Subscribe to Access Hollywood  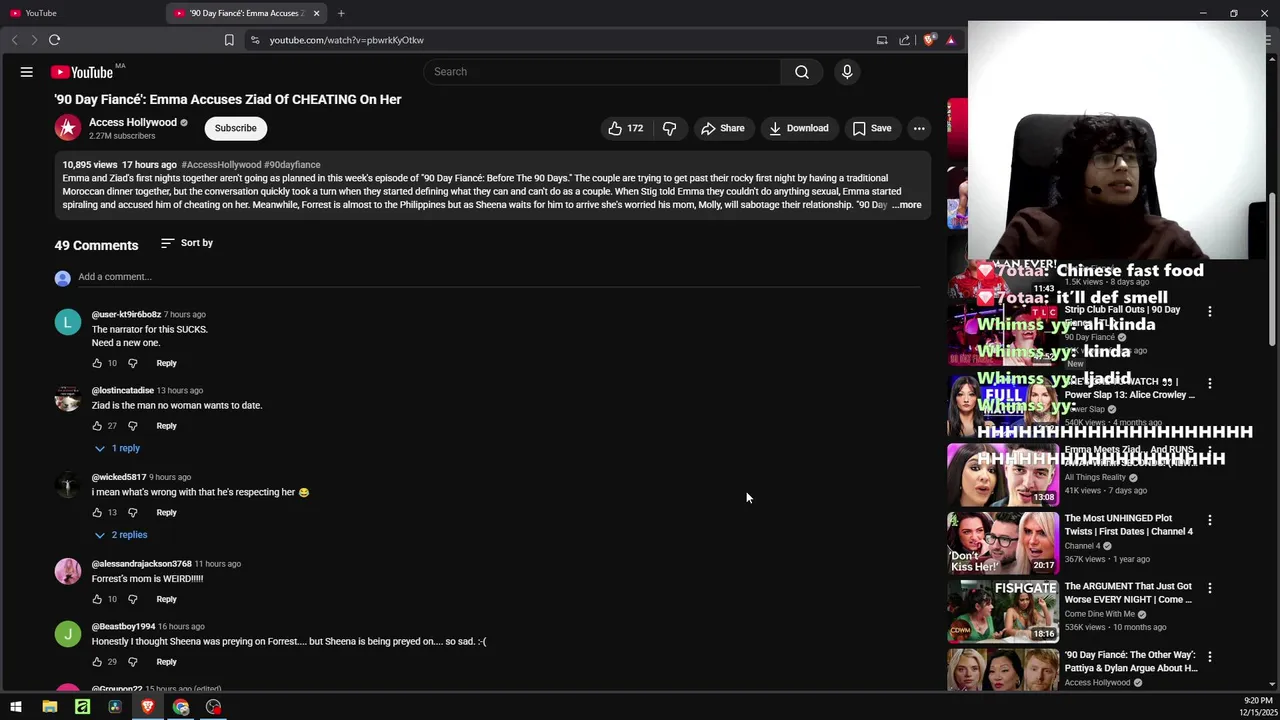click(x=236, y=128)
